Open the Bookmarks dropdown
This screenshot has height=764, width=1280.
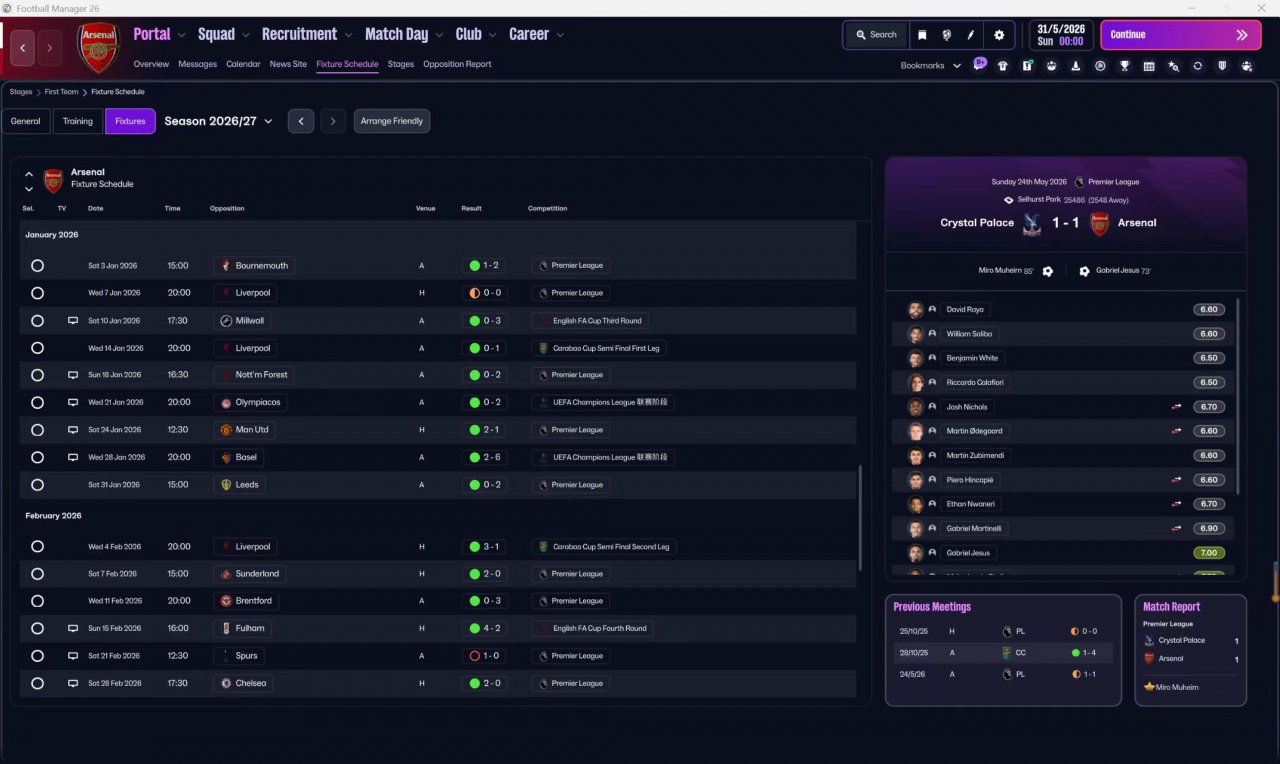coord(931,66)
